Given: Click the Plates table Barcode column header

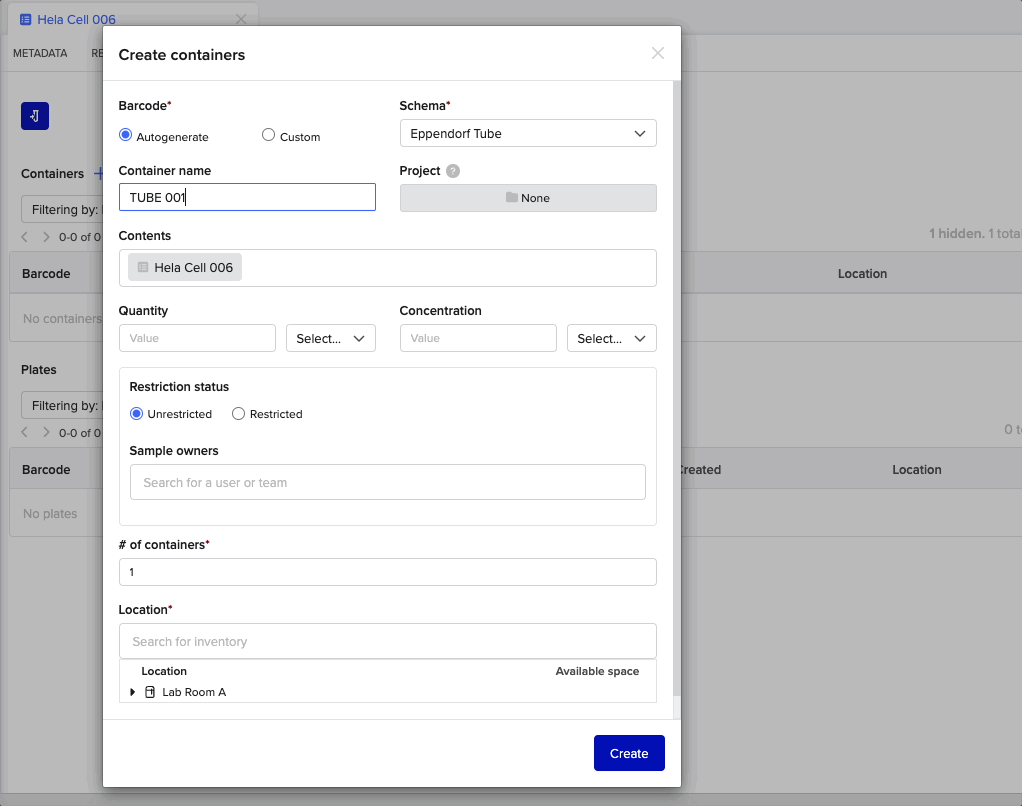Looking at the screenshot, I should [x=46, y=470].
